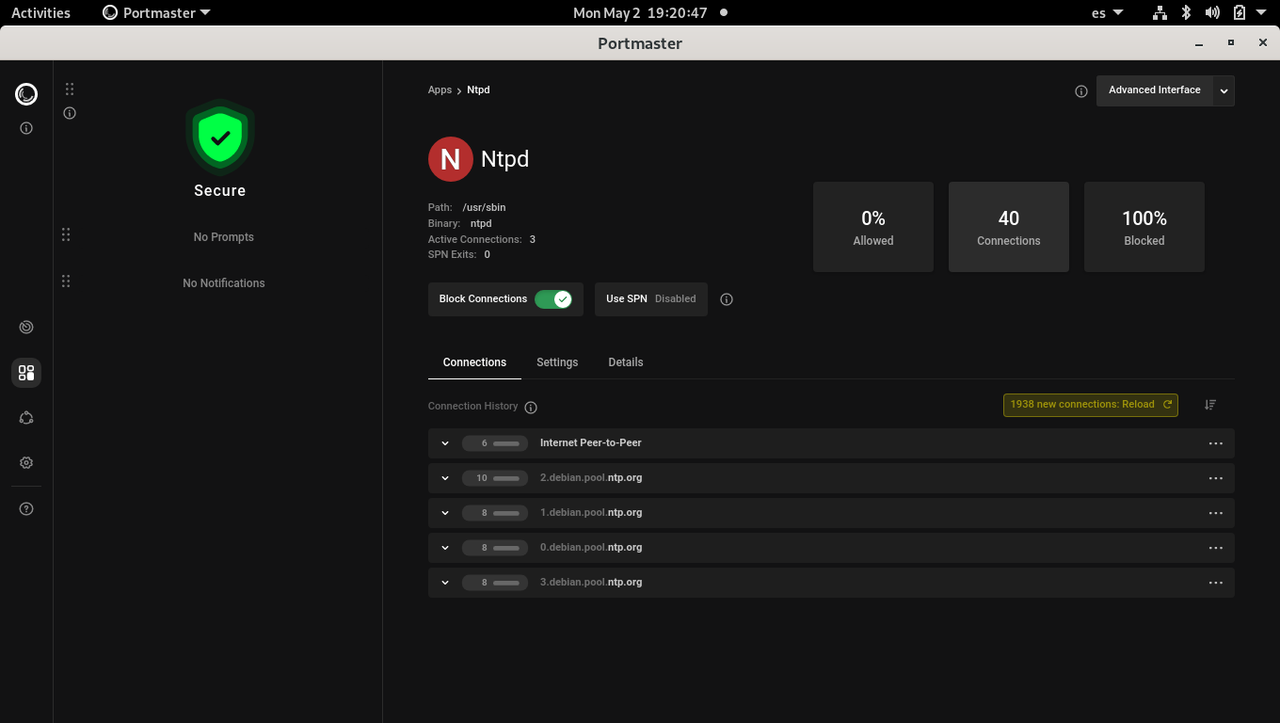The height and width of the screenshot is (723, 1280).
Task: Open options menu for 0.debian.pool.ntp.org row
Action: point(1216,548)
